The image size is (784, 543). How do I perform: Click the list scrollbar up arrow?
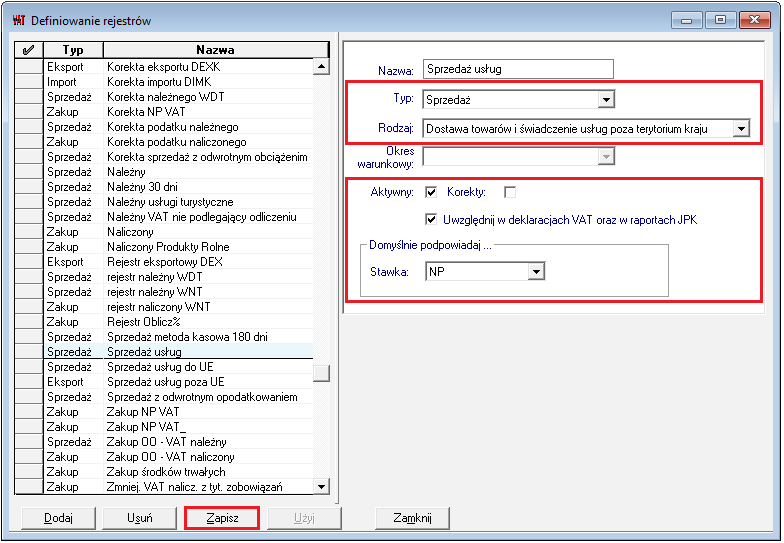pos(321,66)
